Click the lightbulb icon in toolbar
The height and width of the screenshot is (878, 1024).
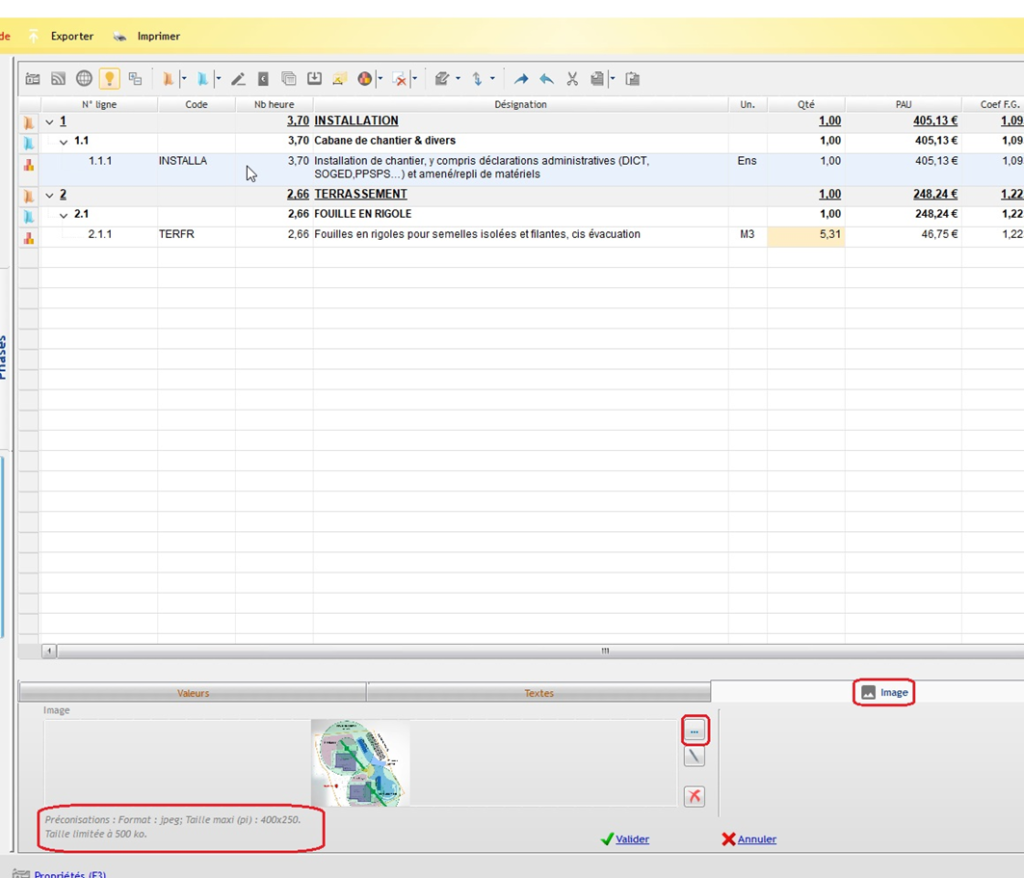109,79
